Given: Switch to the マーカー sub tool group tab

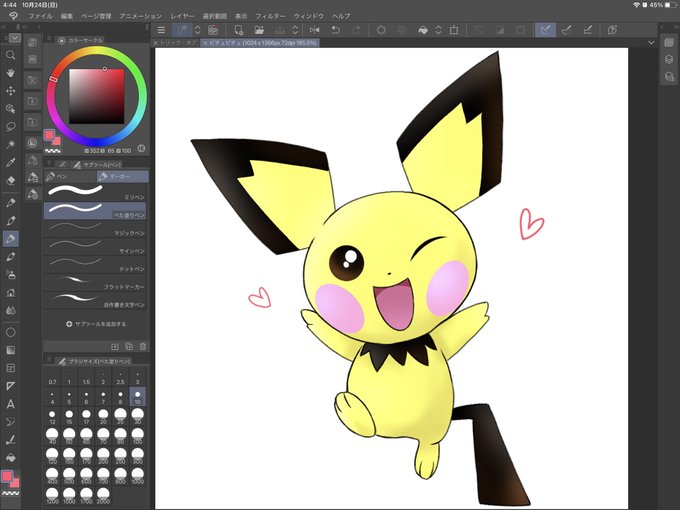Looking at the screenshot, I should (x=123, y=177).
